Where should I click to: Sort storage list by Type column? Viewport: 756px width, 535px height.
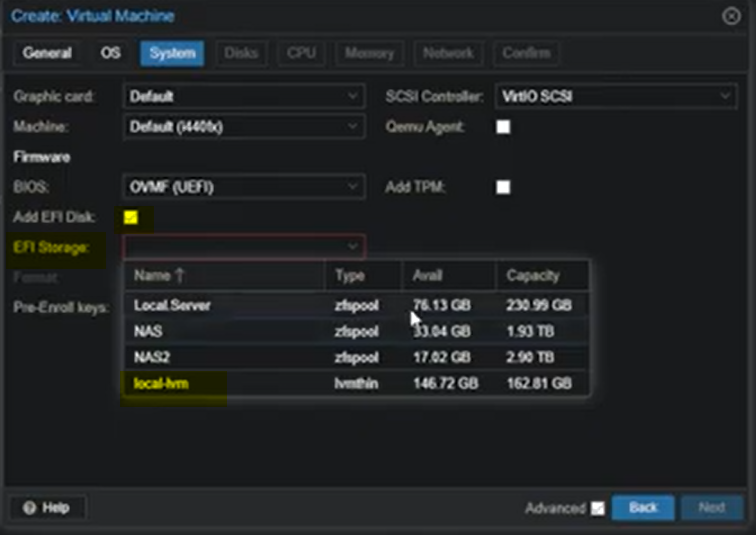click(364, 276)
